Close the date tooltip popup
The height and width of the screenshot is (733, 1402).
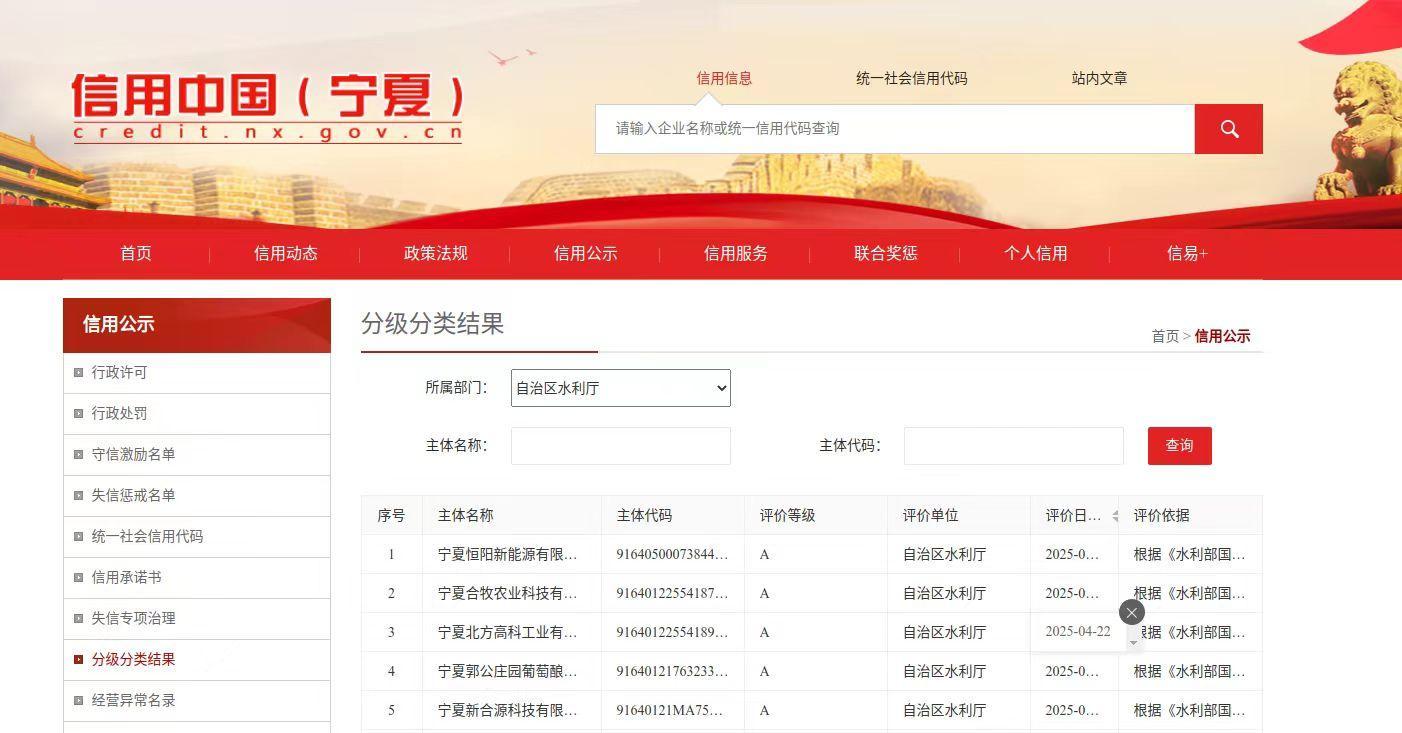click(x=1131, y=613)
